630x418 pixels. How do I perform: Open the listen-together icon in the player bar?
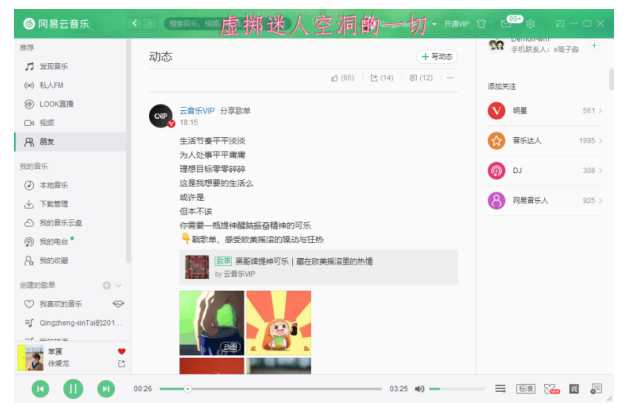coord(596,389)
